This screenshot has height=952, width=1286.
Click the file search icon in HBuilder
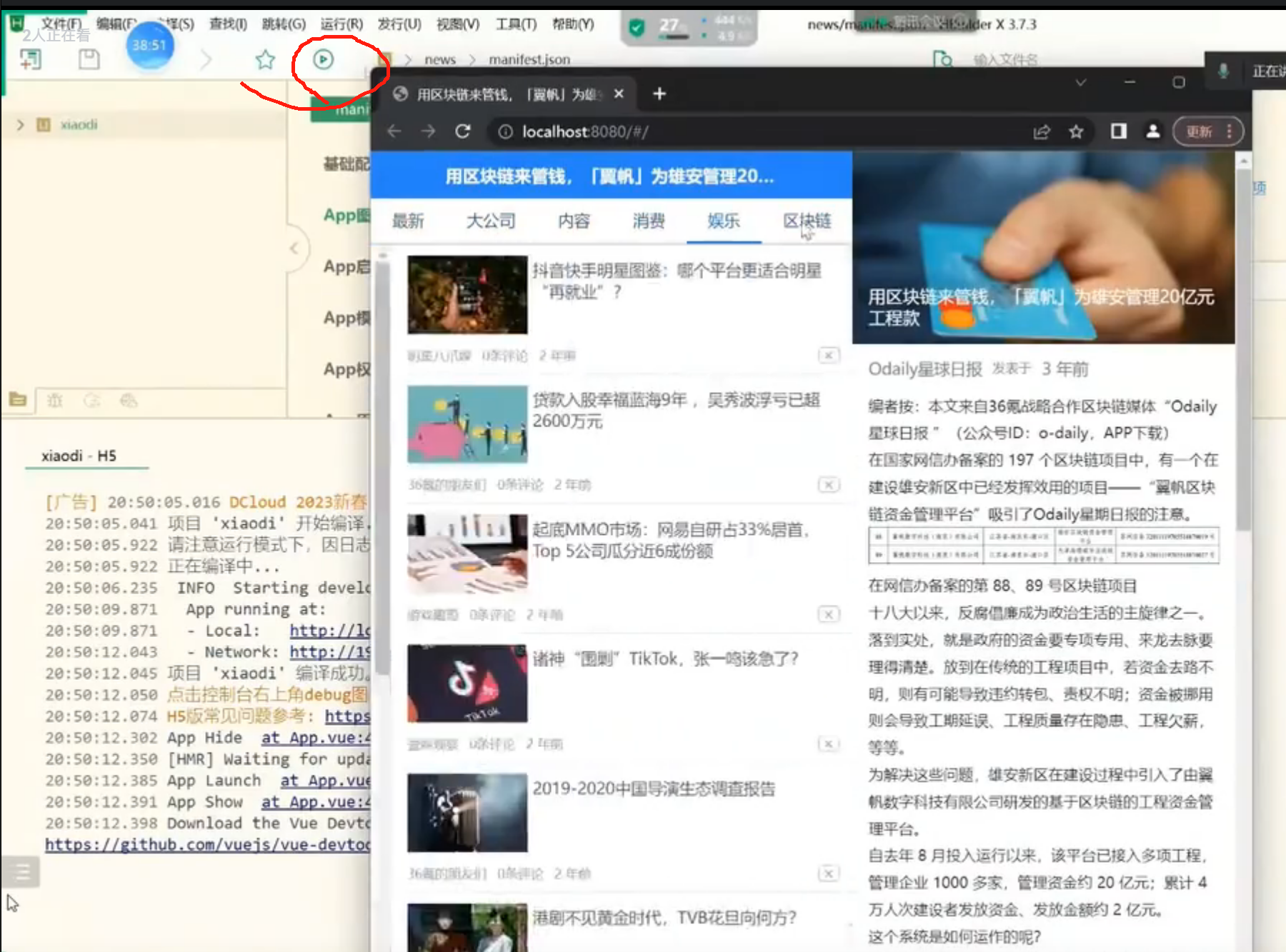[x=943, y=59]
